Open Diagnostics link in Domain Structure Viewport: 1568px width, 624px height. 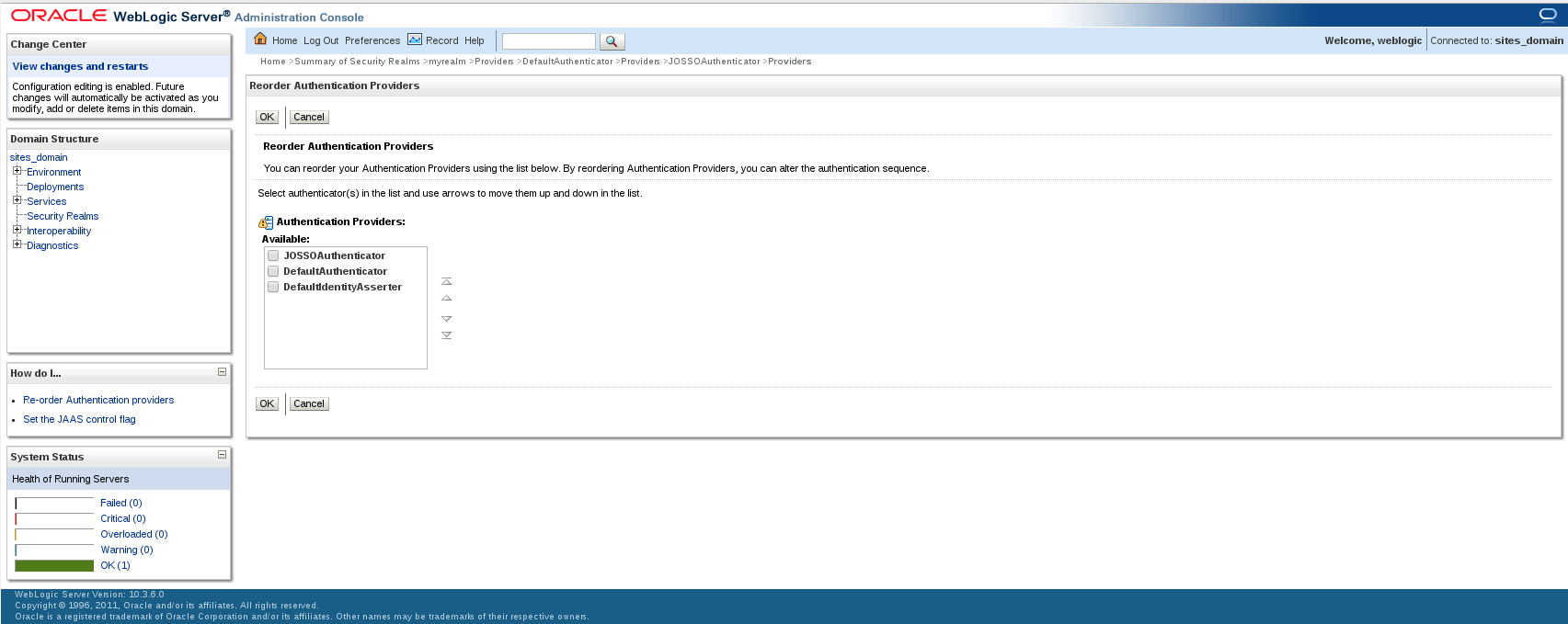(x=52, y=245)
